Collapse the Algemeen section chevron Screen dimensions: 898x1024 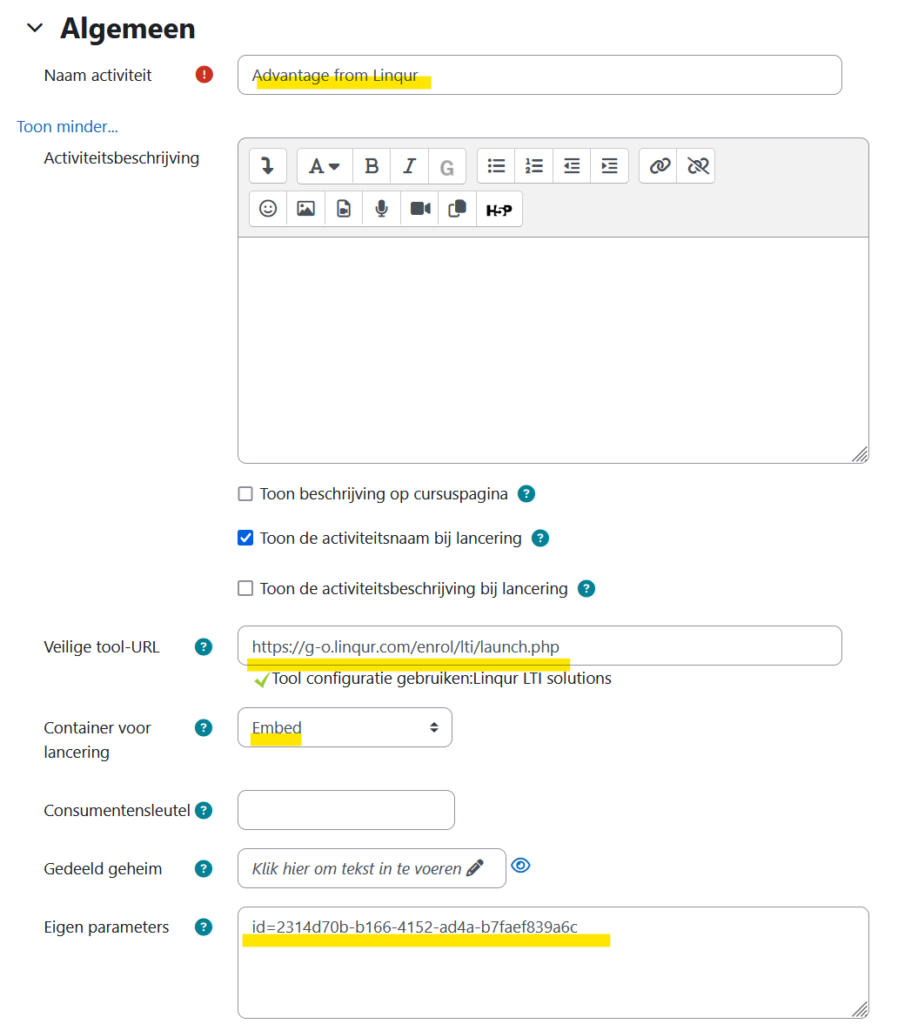coord(35,29)
